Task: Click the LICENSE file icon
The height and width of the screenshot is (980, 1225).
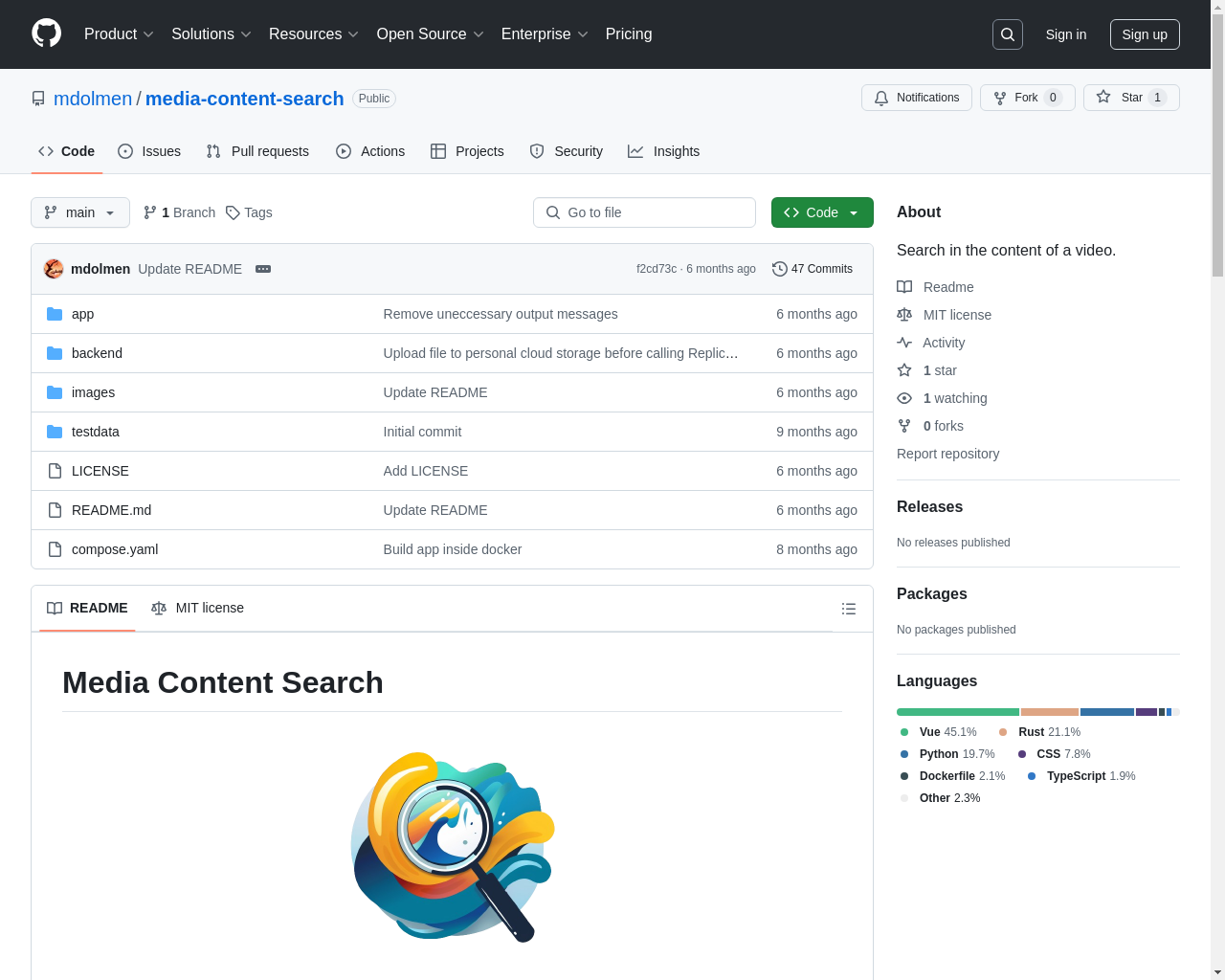Action: 55,471
